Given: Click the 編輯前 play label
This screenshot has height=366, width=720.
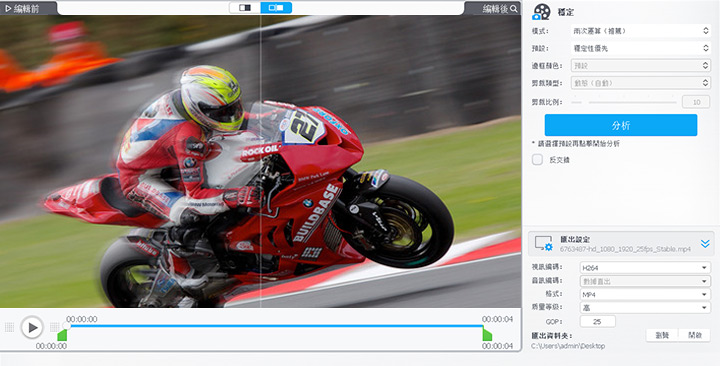Looking at the screenshot, I should click(22, 8).
